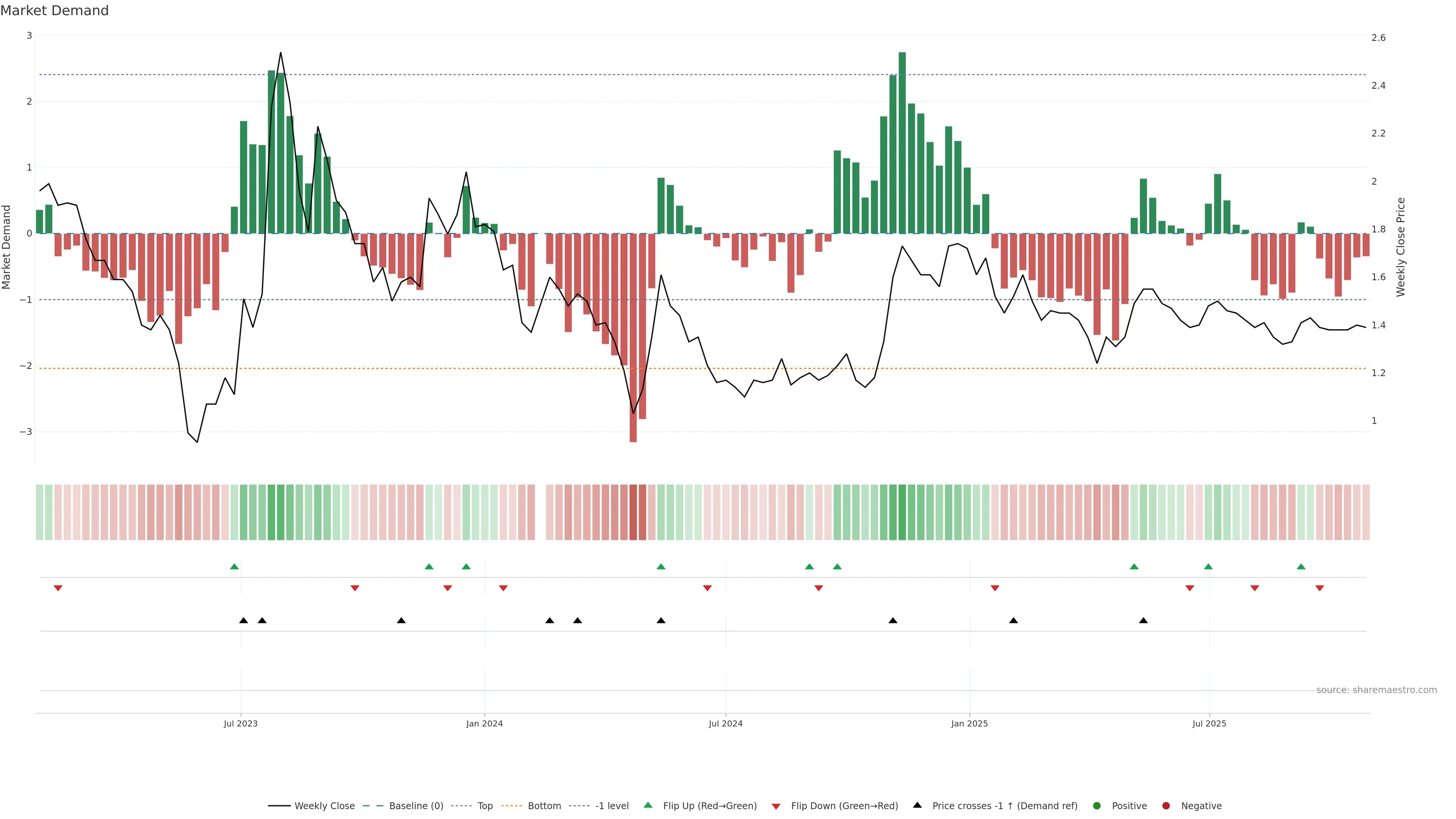The height and width of the screenshot is (819, 1456).
Task: Click Price crosses -1 black triangle legend icon
Action: coord(917,805)
